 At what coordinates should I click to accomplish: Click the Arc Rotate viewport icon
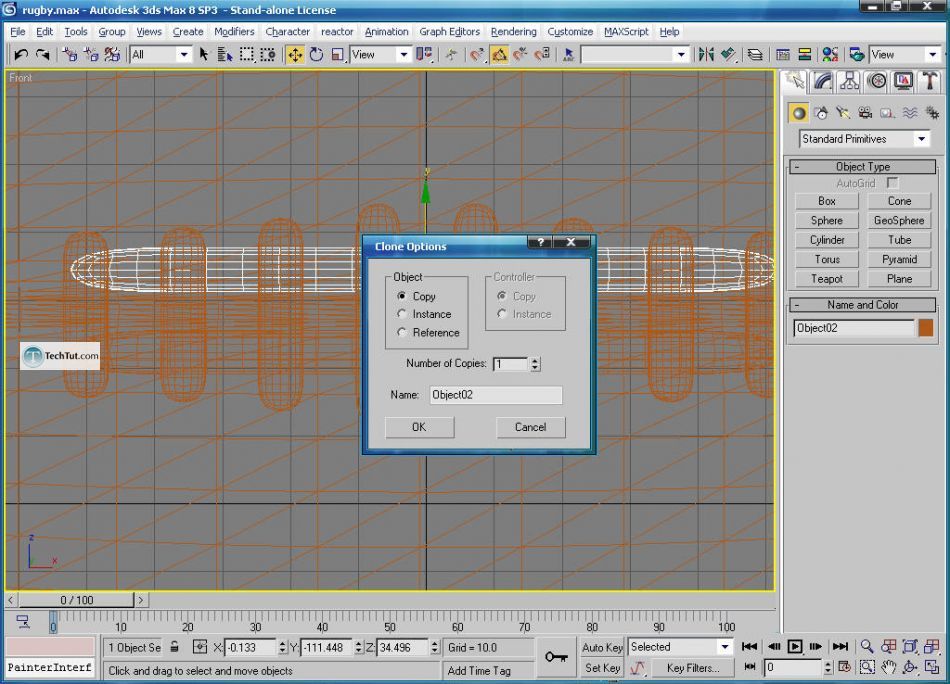[910, 667]
